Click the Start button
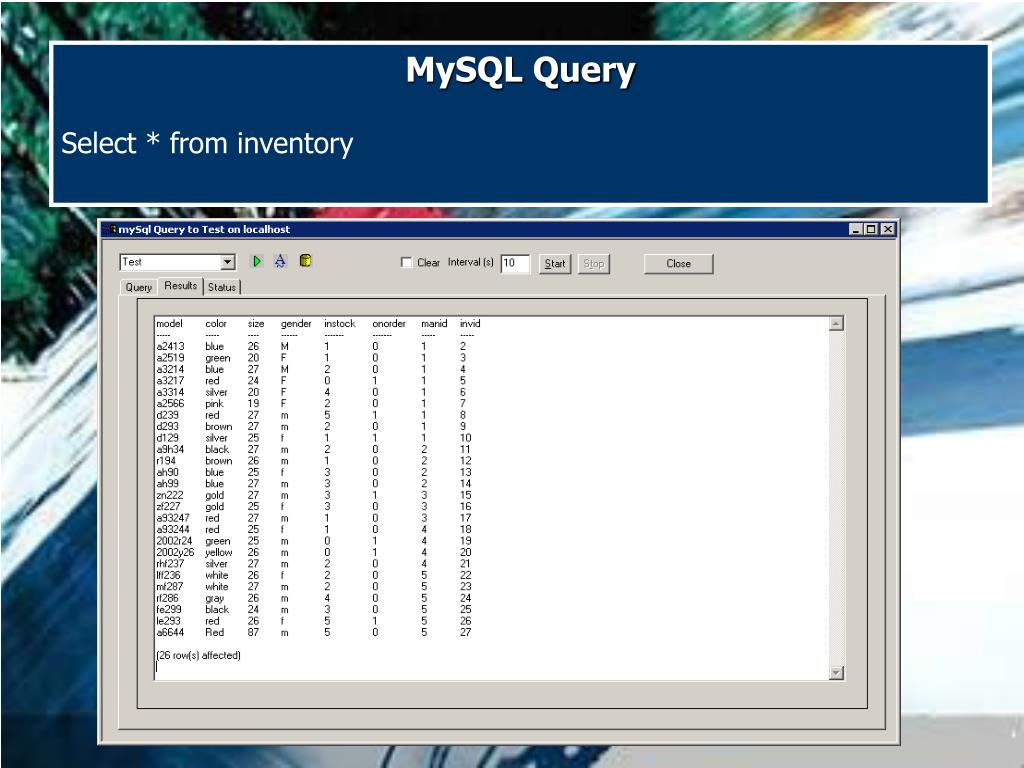This screenshot has width=1024, height=768. click(555, 264)
